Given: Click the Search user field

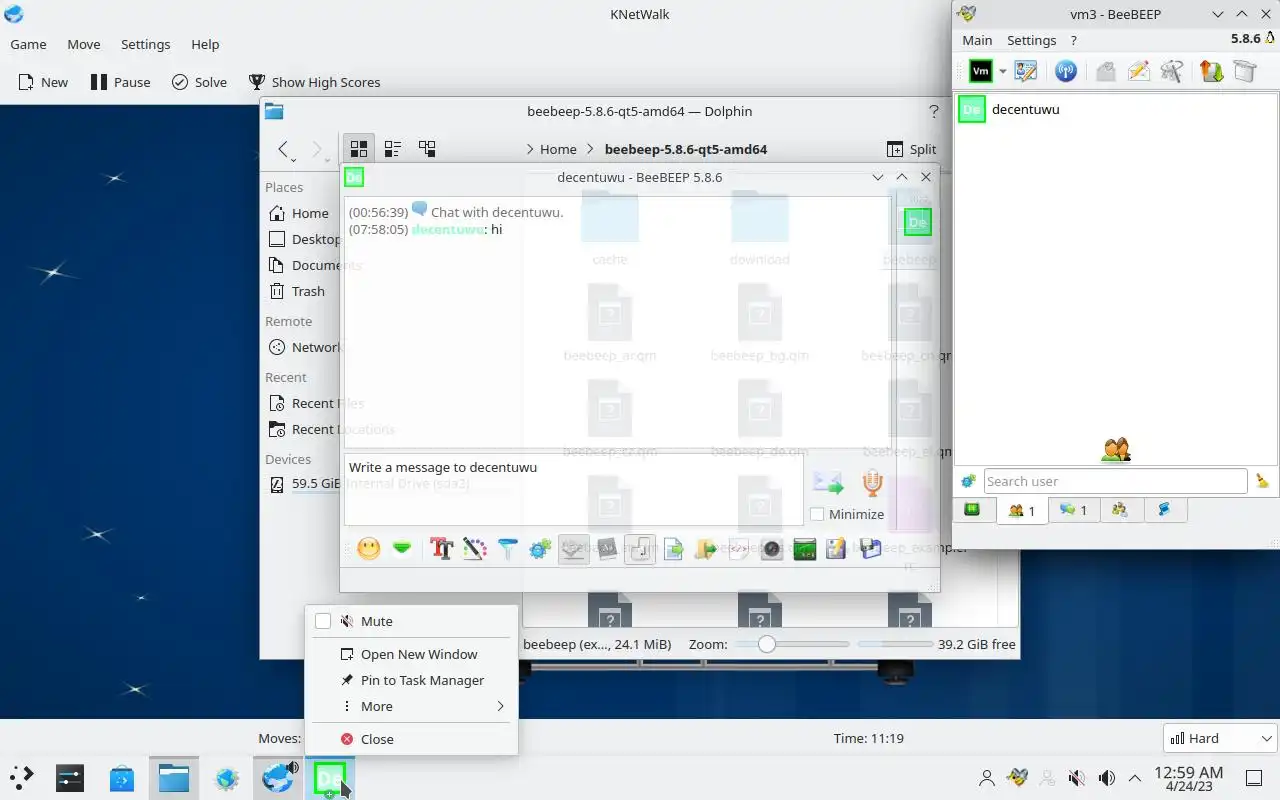Looking at the screenshot, I should (1115, 481).
